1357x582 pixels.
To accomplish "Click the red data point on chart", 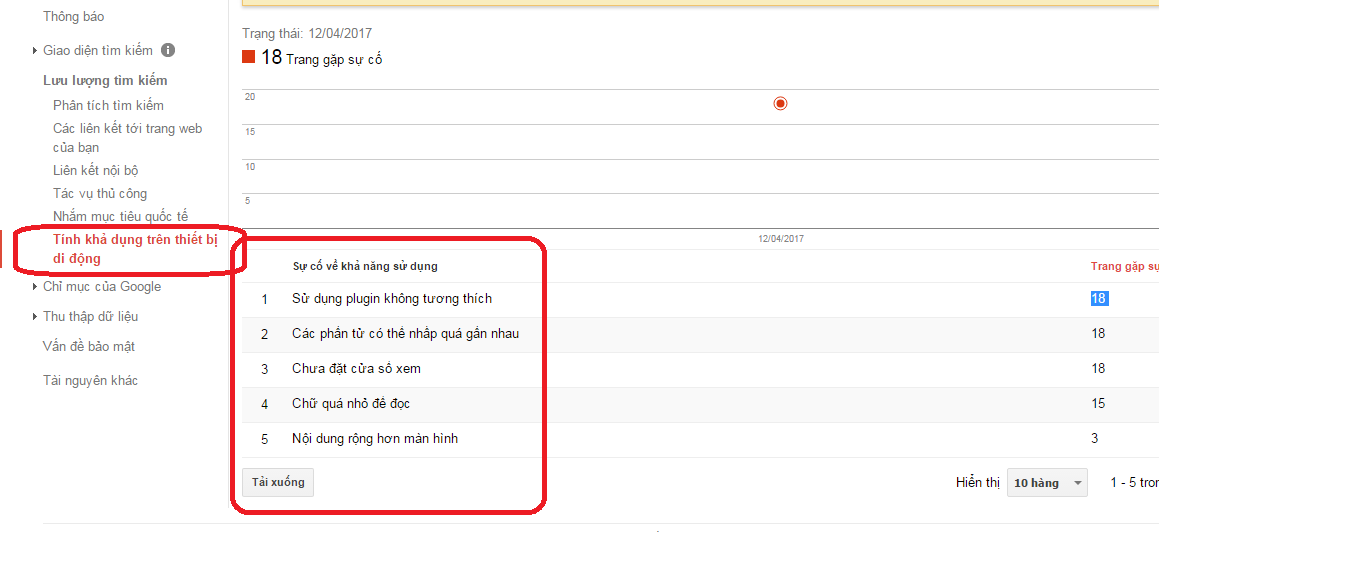I will tap(780, 103).
